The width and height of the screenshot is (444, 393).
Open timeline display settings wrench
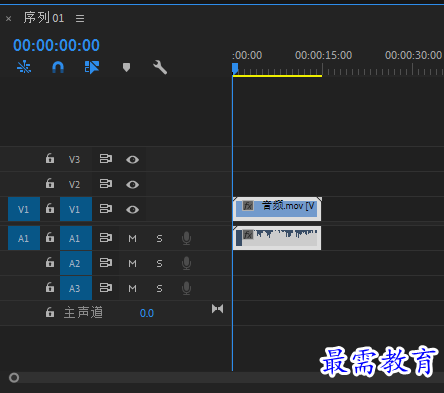tap(160, 67)
